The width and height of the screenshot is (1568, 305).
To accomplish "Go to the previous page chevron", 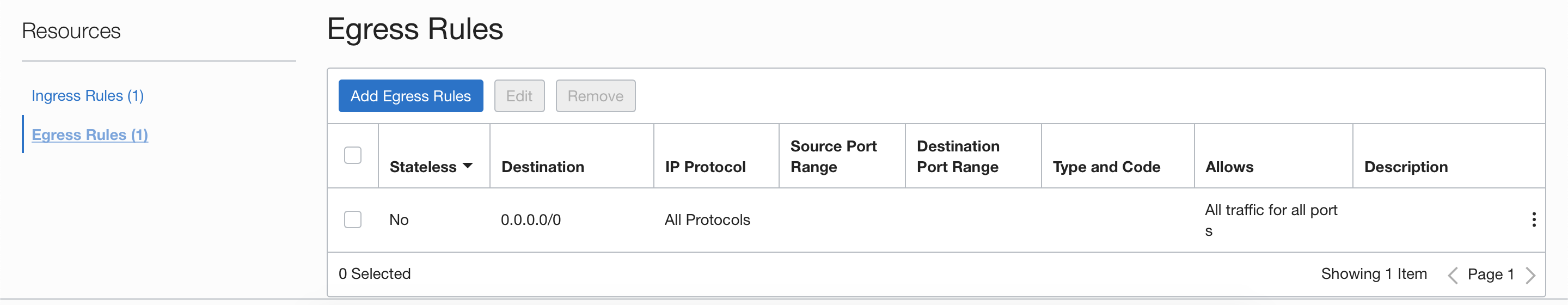I will [1453, 275].
